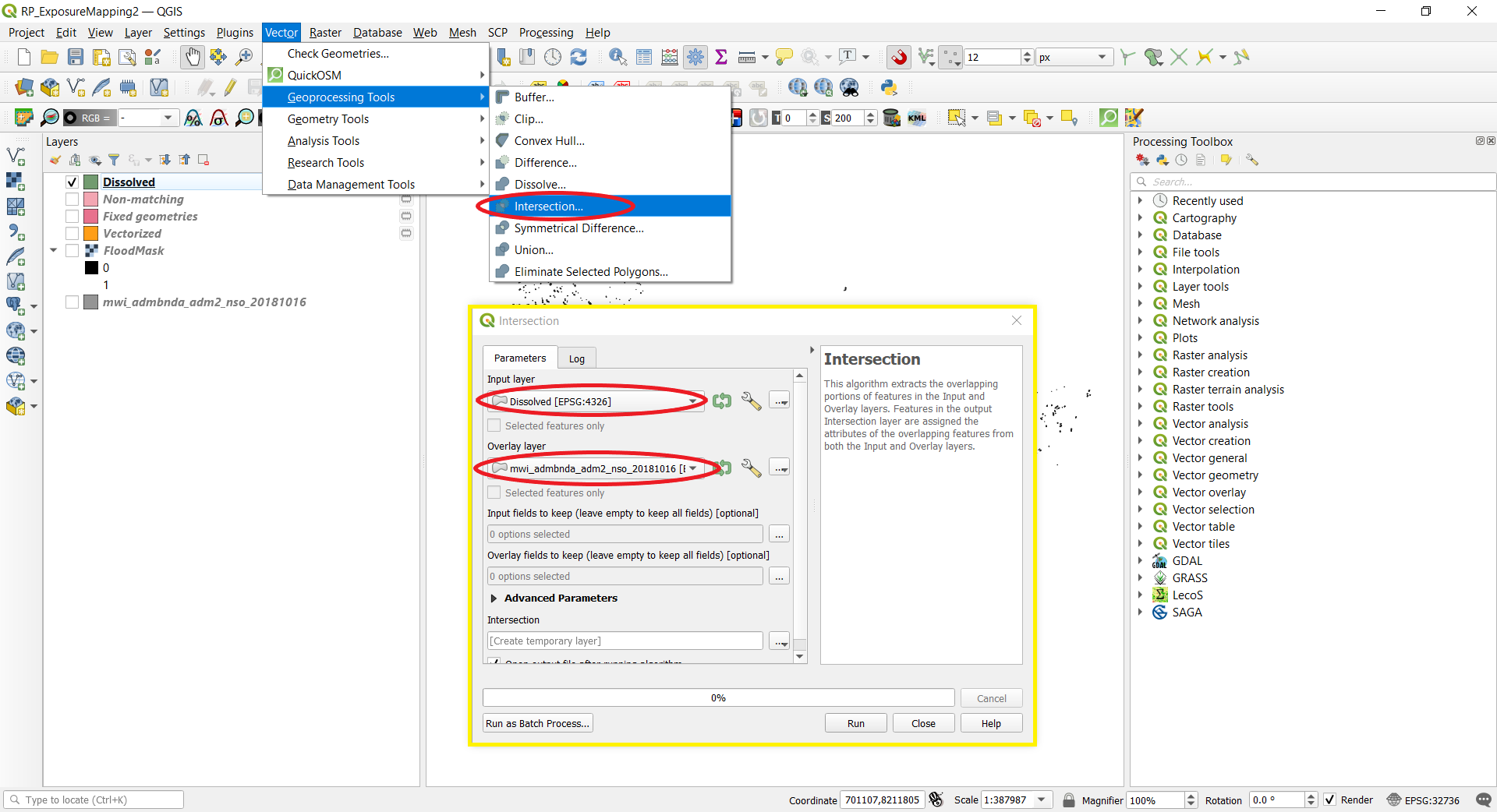Image resolution: width=1497 pixels, height=812 pixels.
Task: Click the Type to locate search field
Action: point(94,800)
